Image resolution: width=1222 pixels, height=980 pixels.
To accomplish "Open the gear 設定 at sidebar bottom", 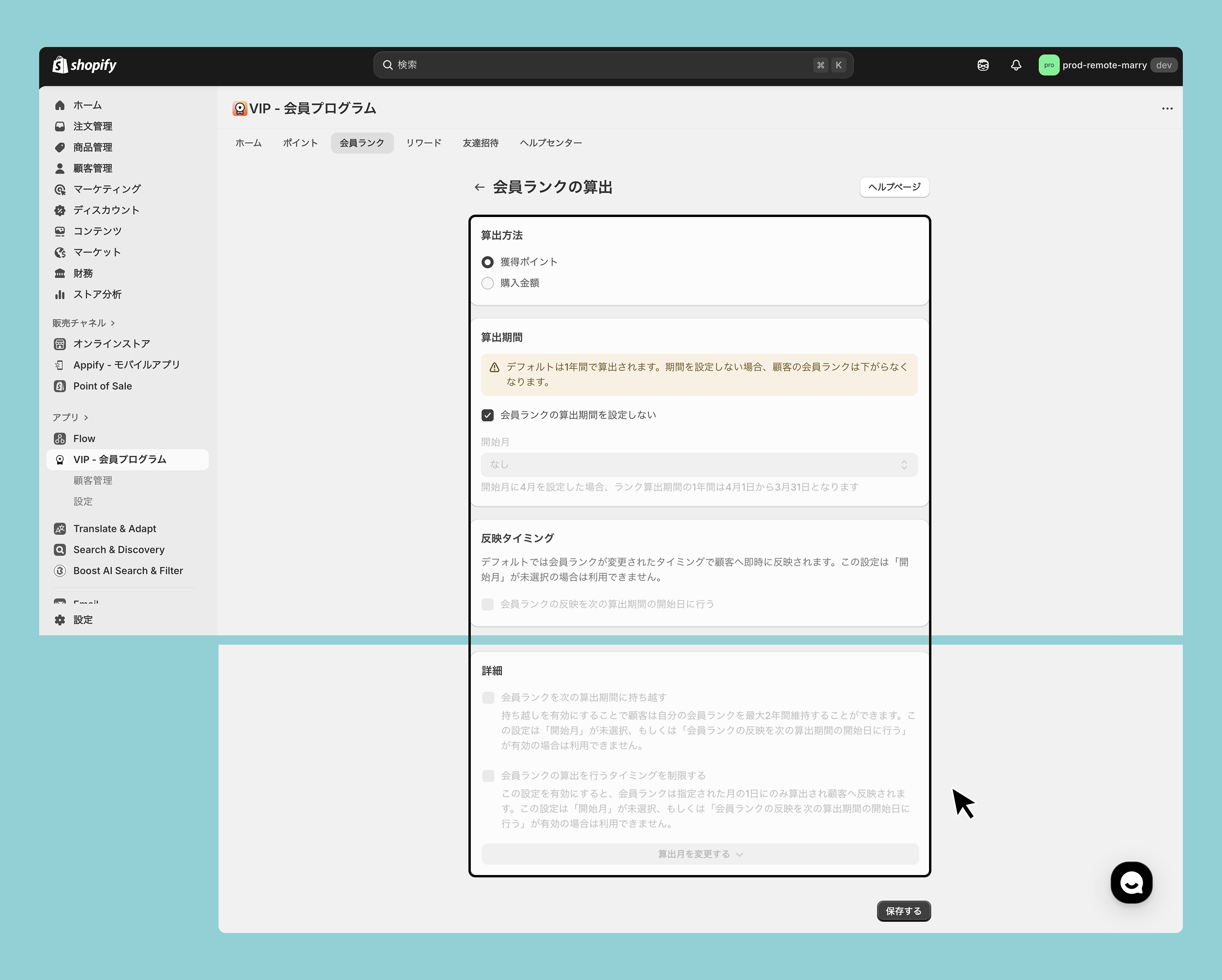I will pos(83,620).
